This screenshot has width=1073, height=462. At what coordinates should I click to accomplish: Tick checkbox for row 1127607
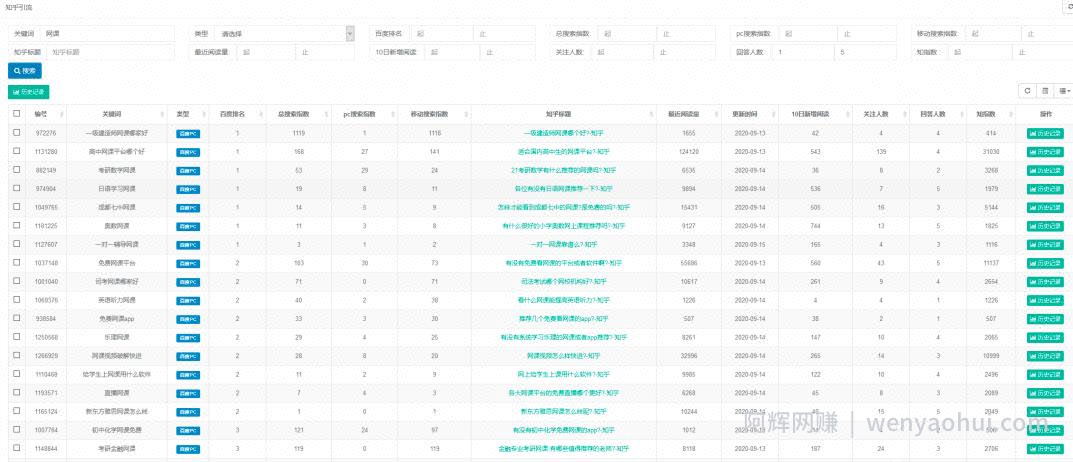(16, 244)
